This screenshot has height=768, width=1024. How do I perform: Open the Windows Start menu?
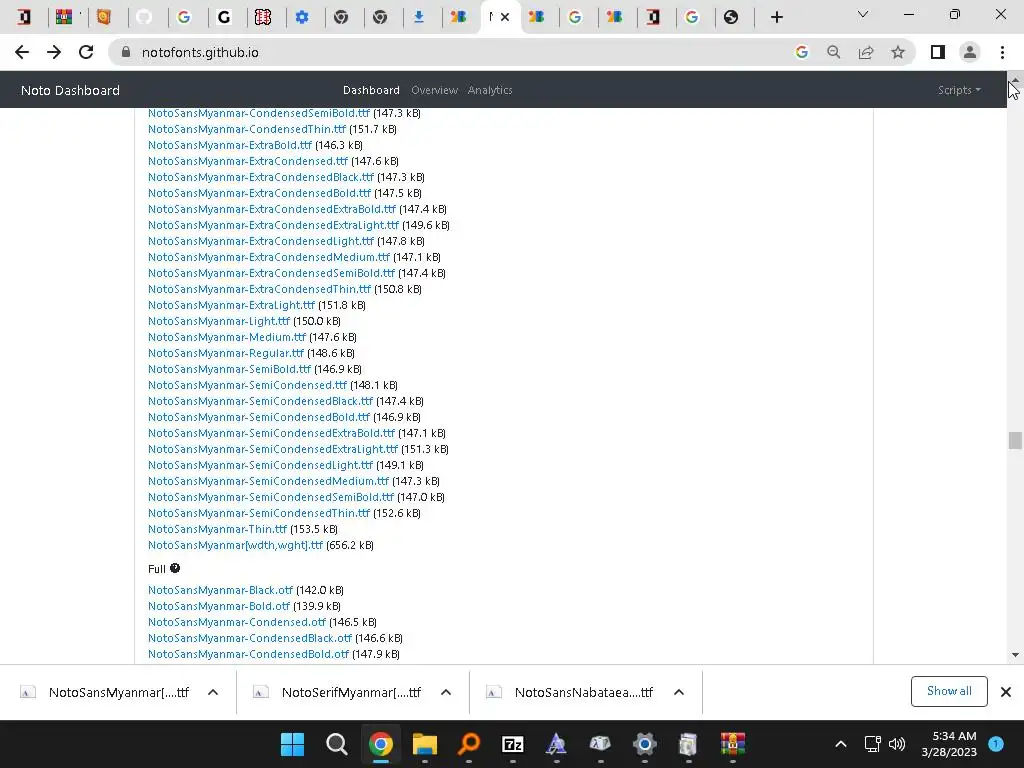[x=293, y=744]
